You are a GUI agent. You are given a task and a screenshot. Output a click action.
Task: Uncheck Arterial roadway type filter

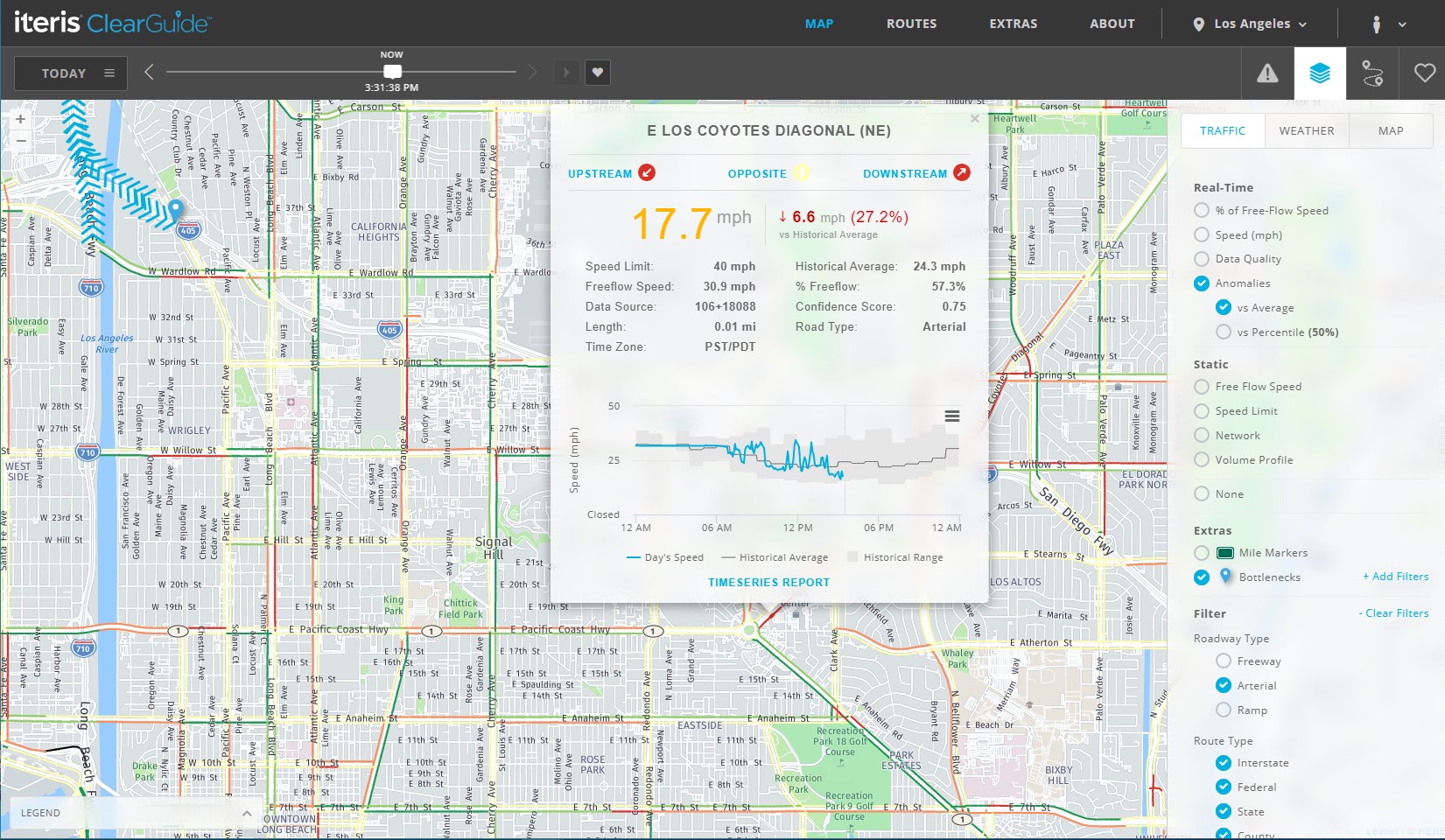tap(1224, 686)
